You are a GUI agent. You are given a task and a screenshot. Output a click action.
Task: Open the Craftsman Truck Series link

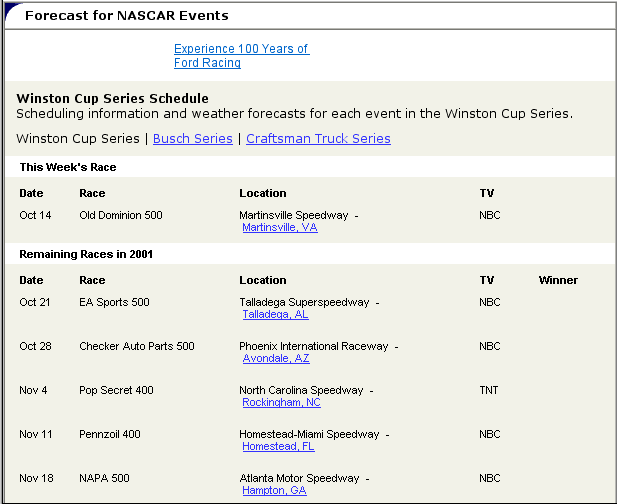tap(318, 138)
